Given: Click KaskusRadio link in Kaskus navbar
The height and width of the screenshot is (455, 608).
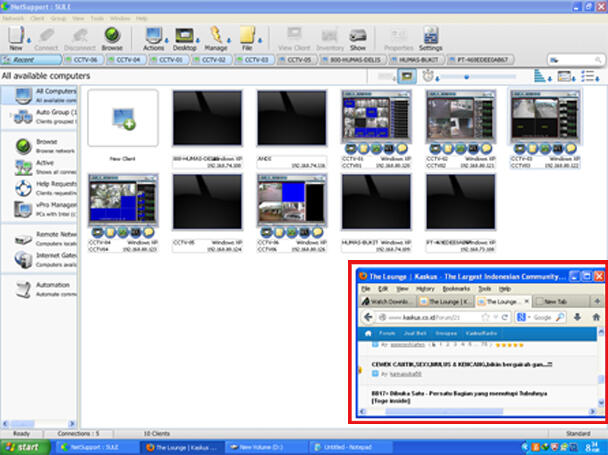Looking at the screenshot, I should coord(481,333).
